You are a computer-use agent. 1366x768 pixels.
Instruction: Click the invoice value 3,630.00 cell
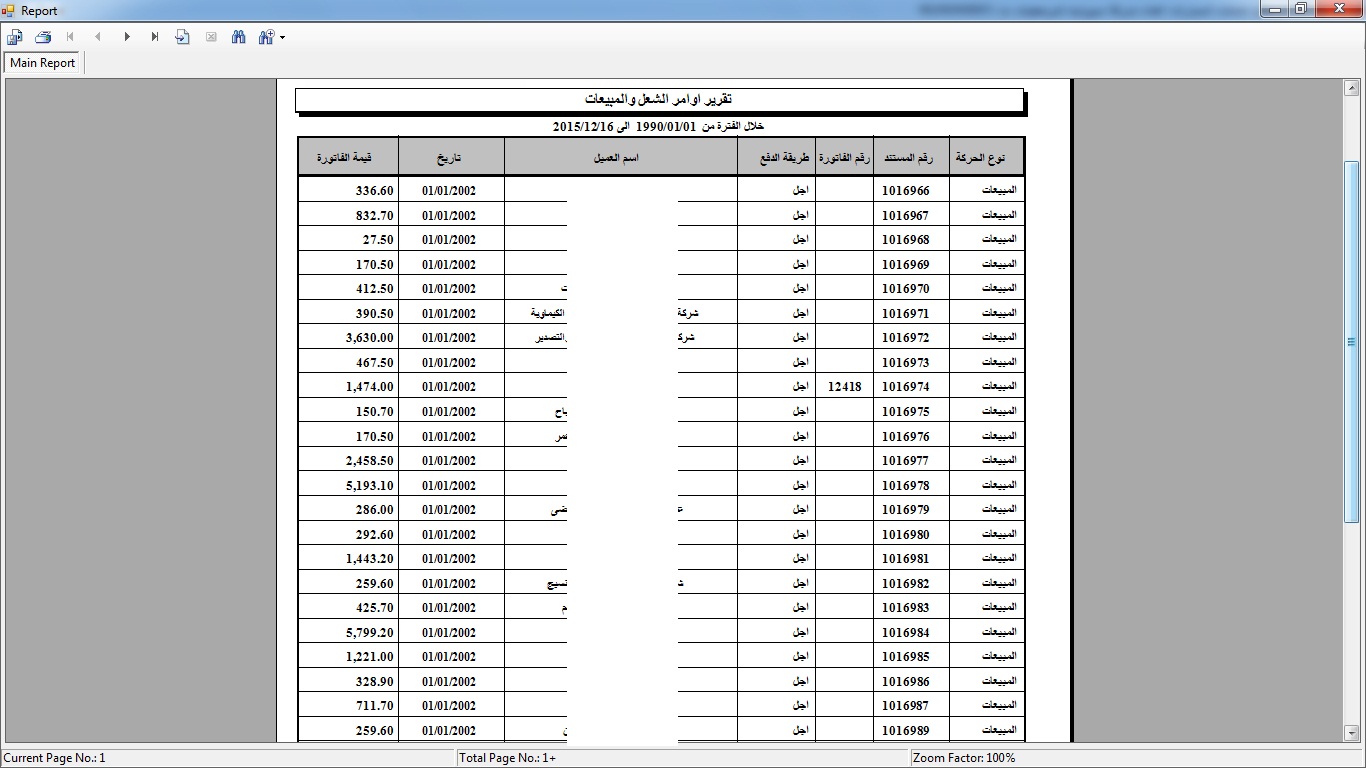369,338
